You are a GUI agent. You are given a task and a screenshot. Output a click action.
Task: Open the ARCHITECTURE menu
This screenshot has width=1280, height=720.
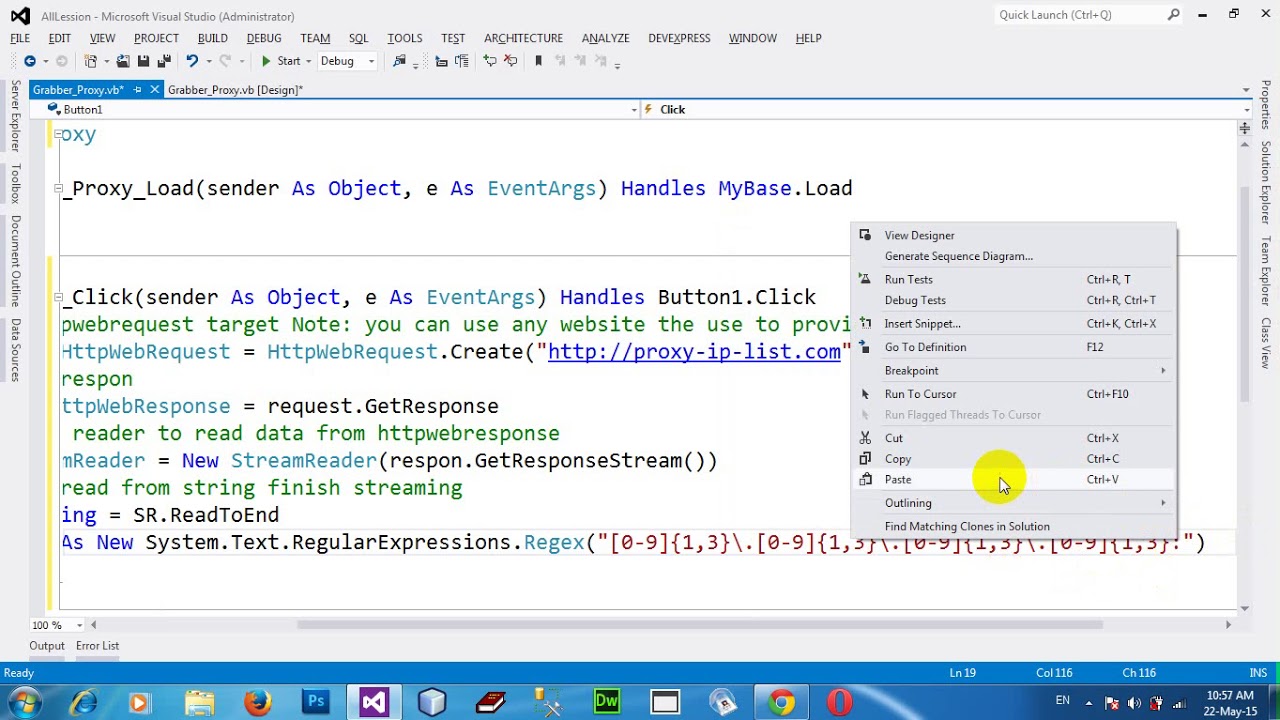click(523, 38)
